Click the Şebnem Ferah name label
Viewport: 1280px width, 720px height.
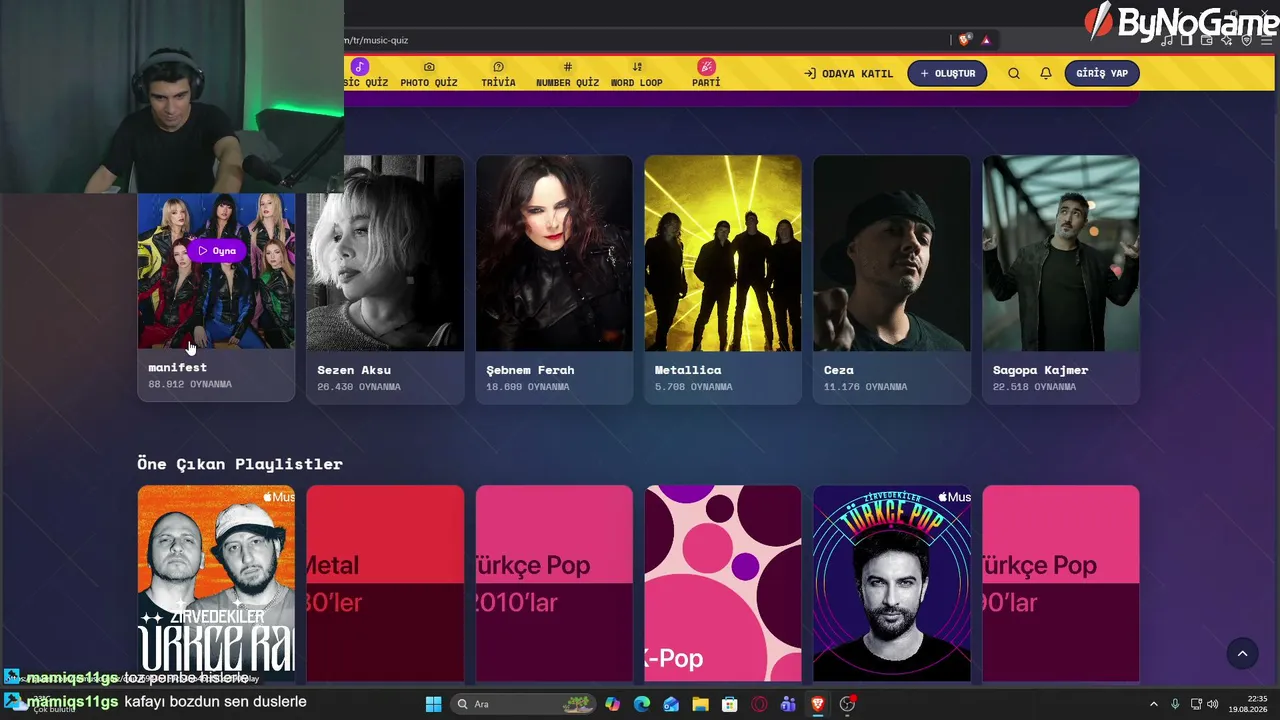pyautogui.click(x=530, y=370)
